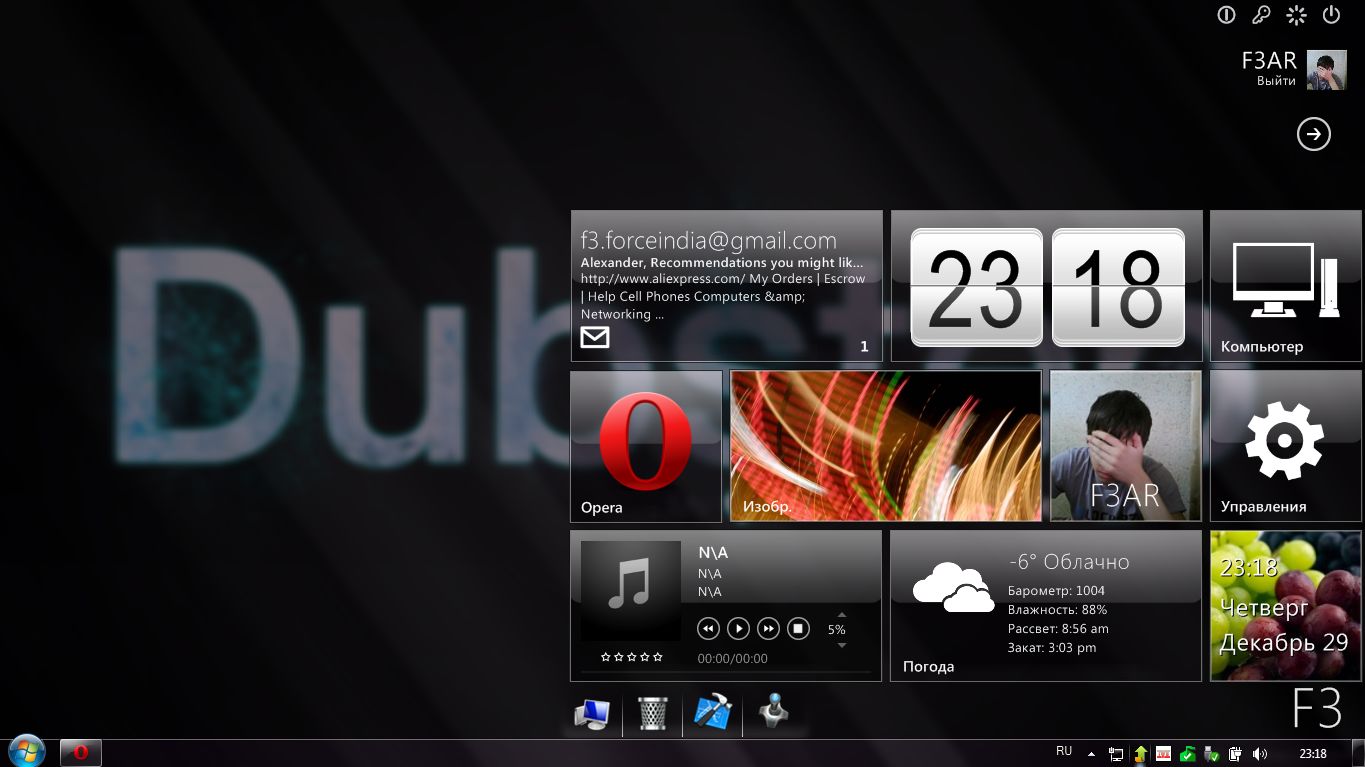Click the network tray icon
The width and height of the screenshot is (1365, 767).
click(x=1115, y=754)
